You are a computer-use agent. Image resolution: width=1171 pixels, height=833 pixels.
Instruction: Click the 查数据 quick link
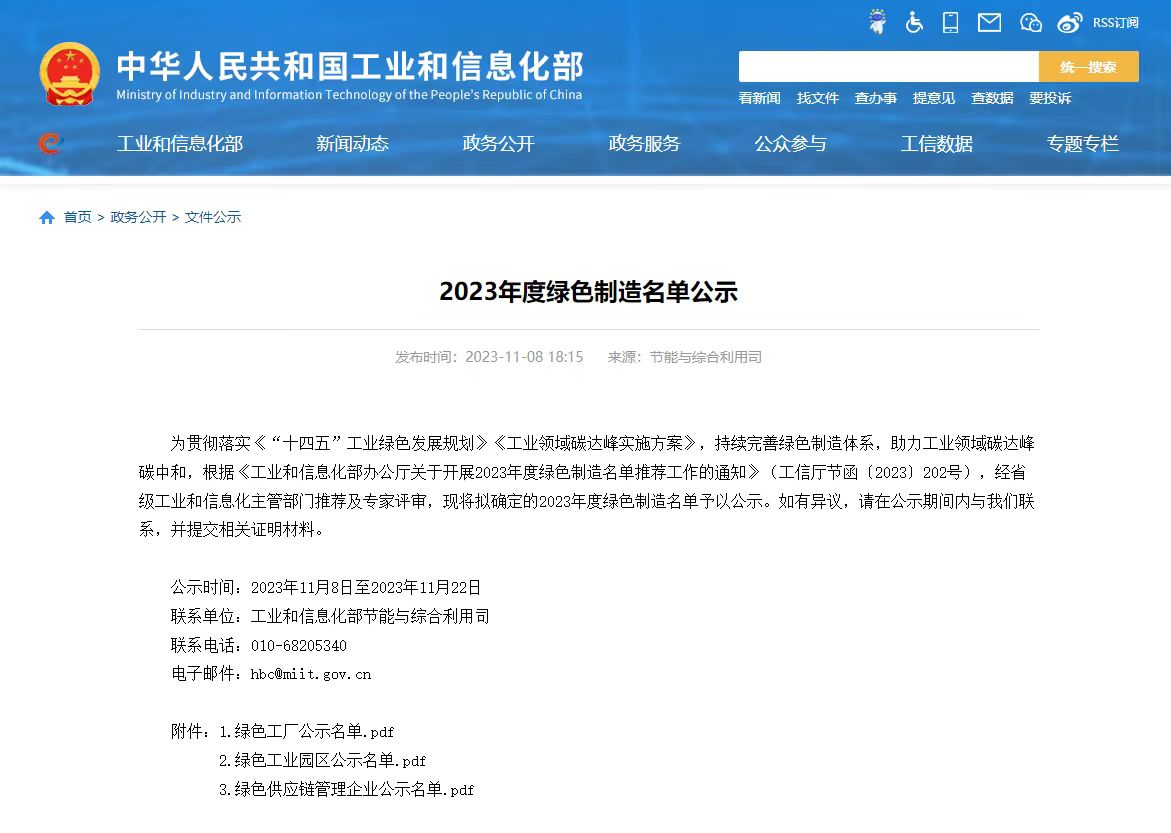991,98
